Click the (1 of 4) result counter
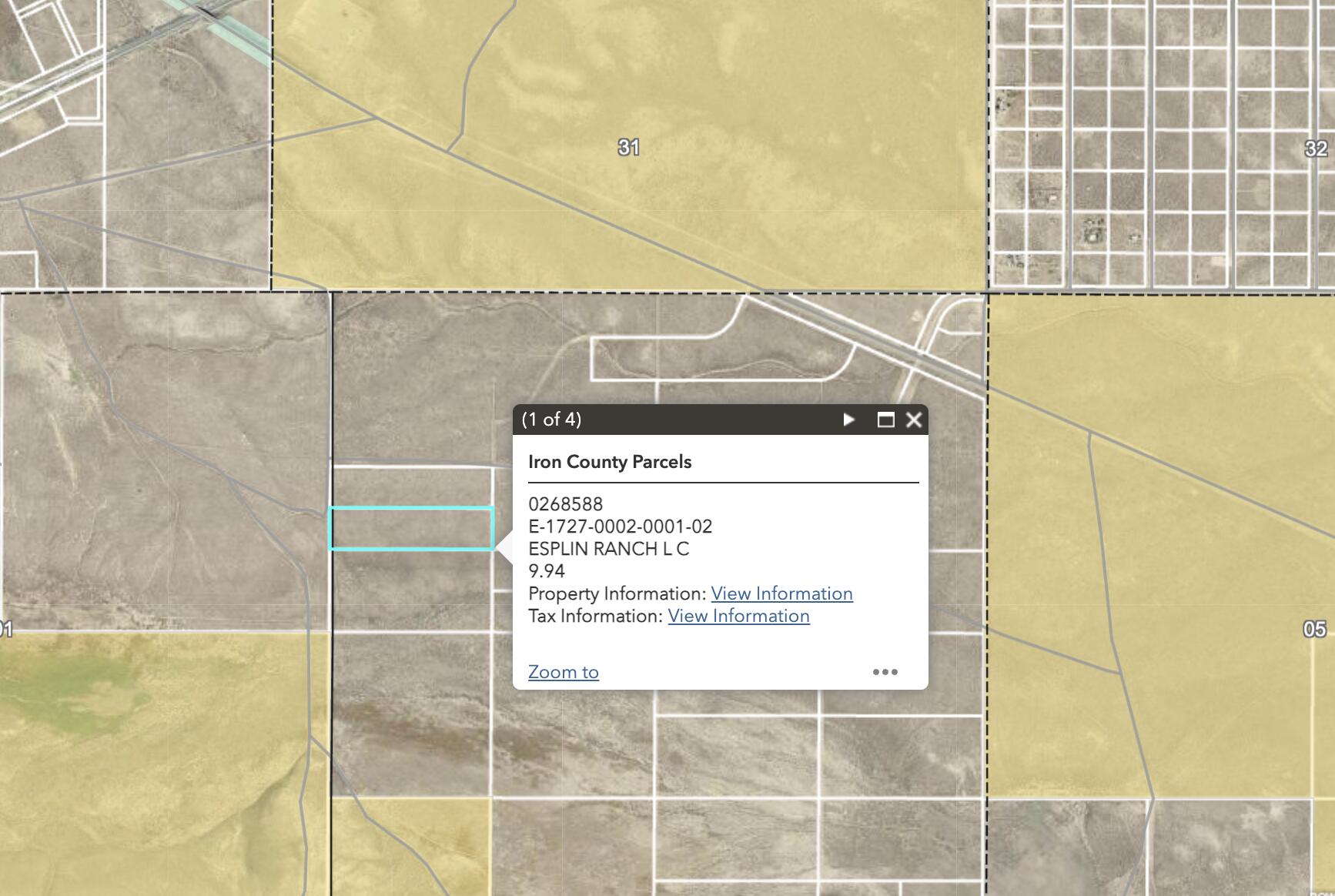The width and height of the screenshot is (1335, 896). 551,420
